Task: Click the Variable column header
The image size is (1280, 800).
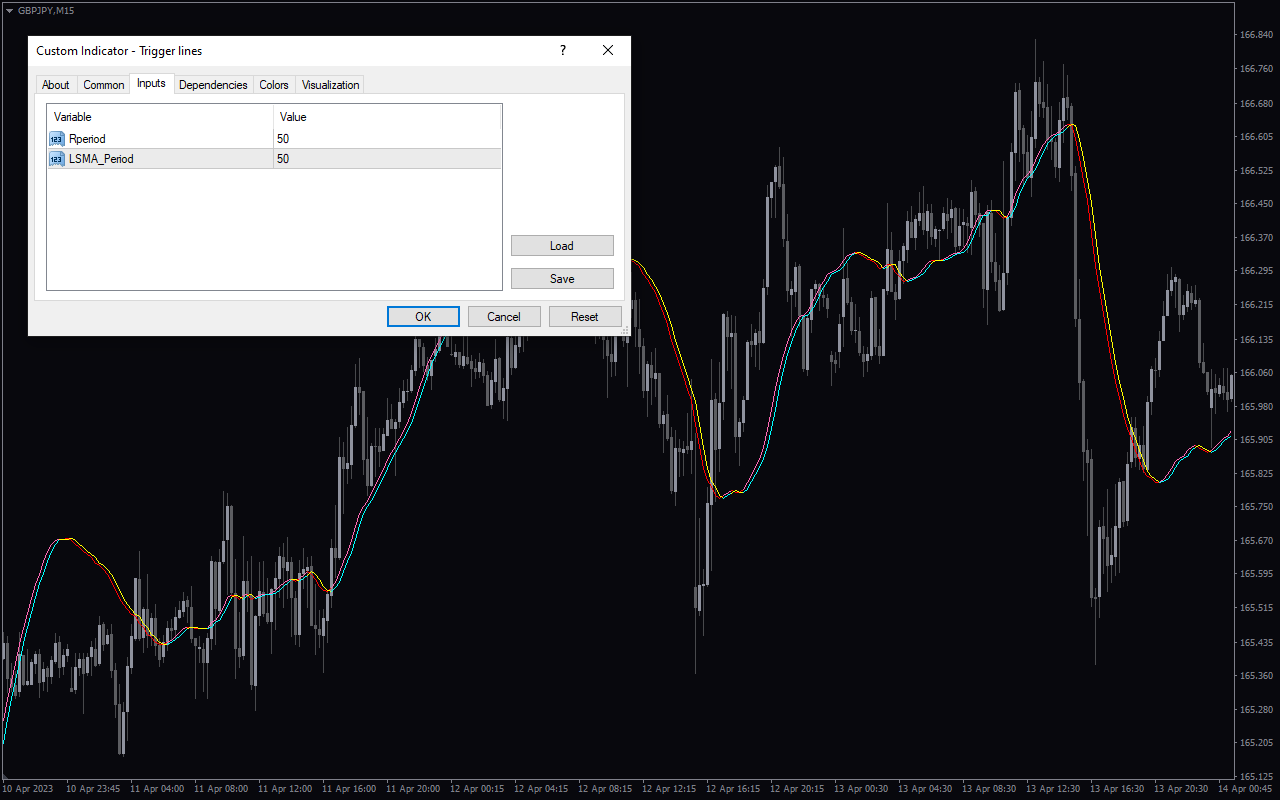Action: pos(160,117)
